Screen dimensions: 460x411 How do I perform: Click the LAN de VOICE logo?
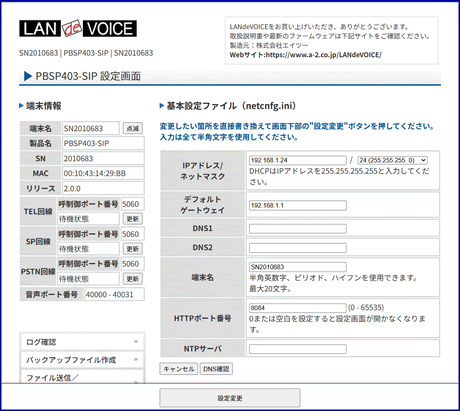click(78, 28)
